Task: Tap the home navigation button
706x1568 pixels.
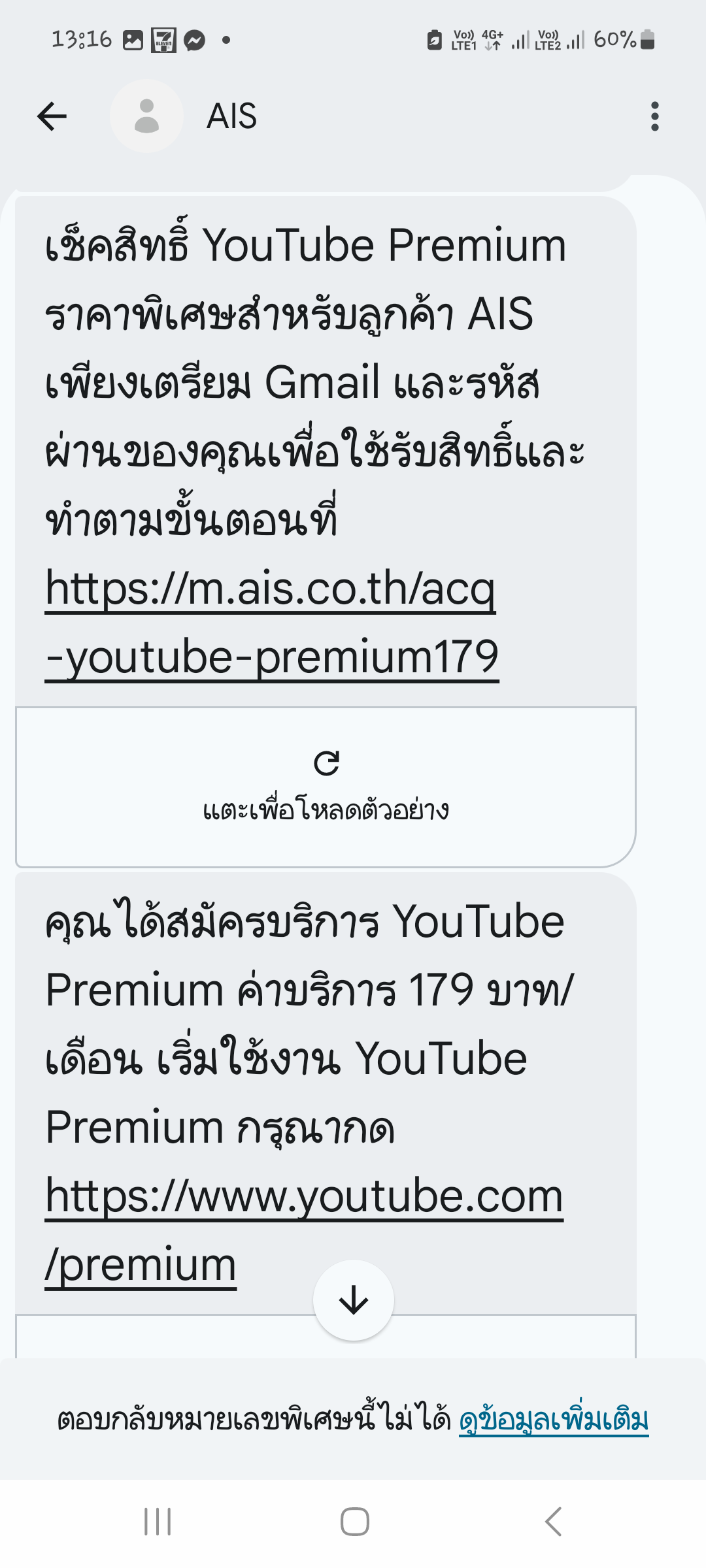Action: pyautogui.click(x=354, y=1522)
